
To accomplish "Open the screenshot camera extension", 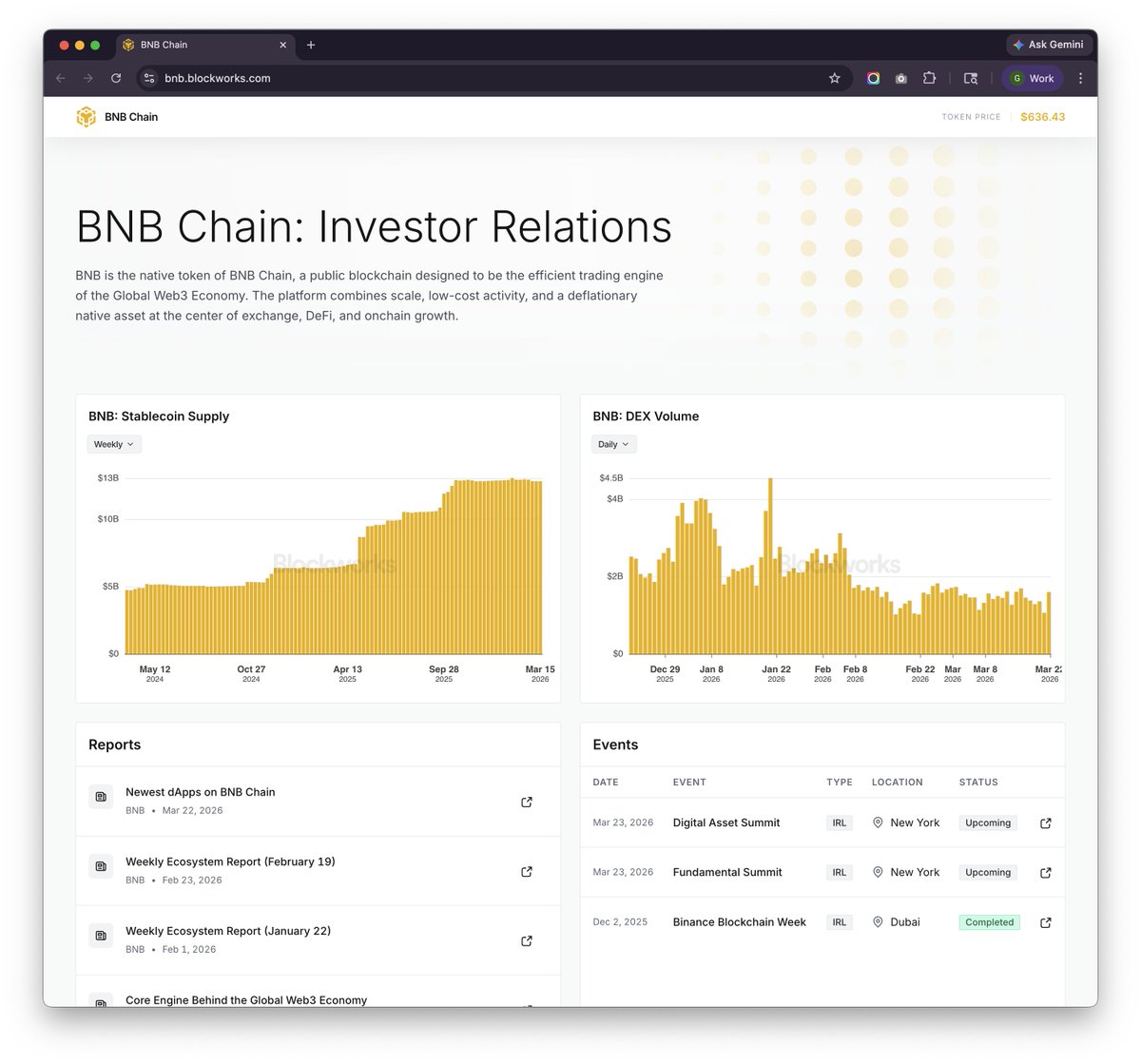I will click(900, 78).
